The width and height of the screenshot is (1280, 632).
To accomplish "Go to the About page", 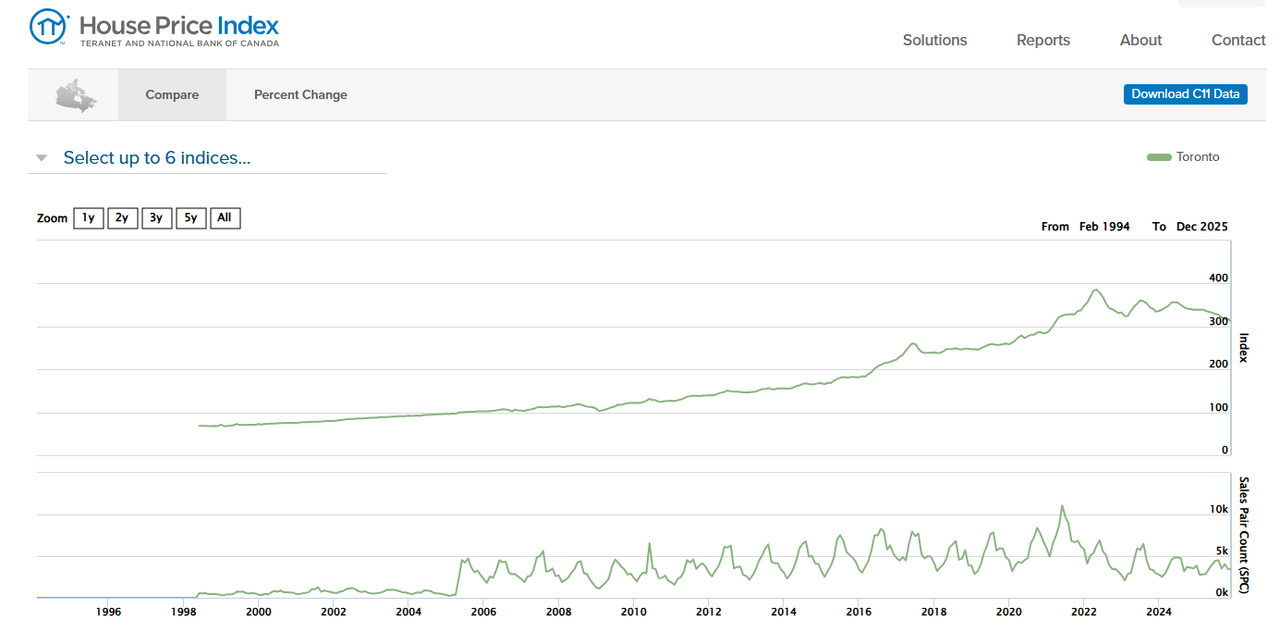I will pyautogui.click(x=1140, y=40).
